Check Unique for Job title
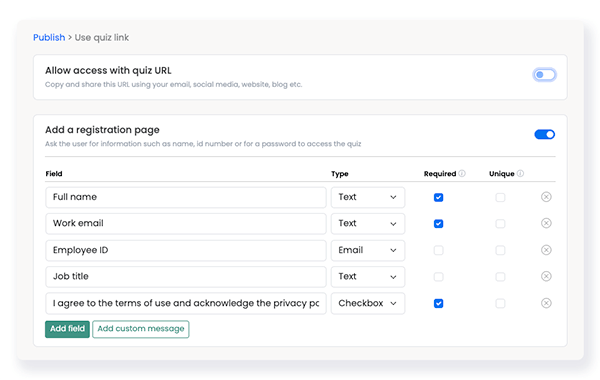Screen dimensions: 600x380 coord(500,277)
